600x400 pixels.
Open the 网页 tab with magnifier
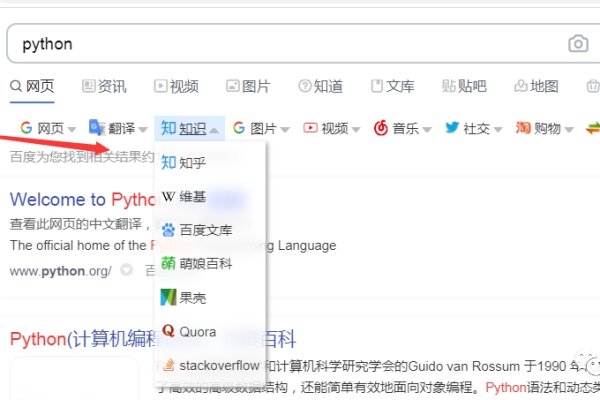pos(32,86)
